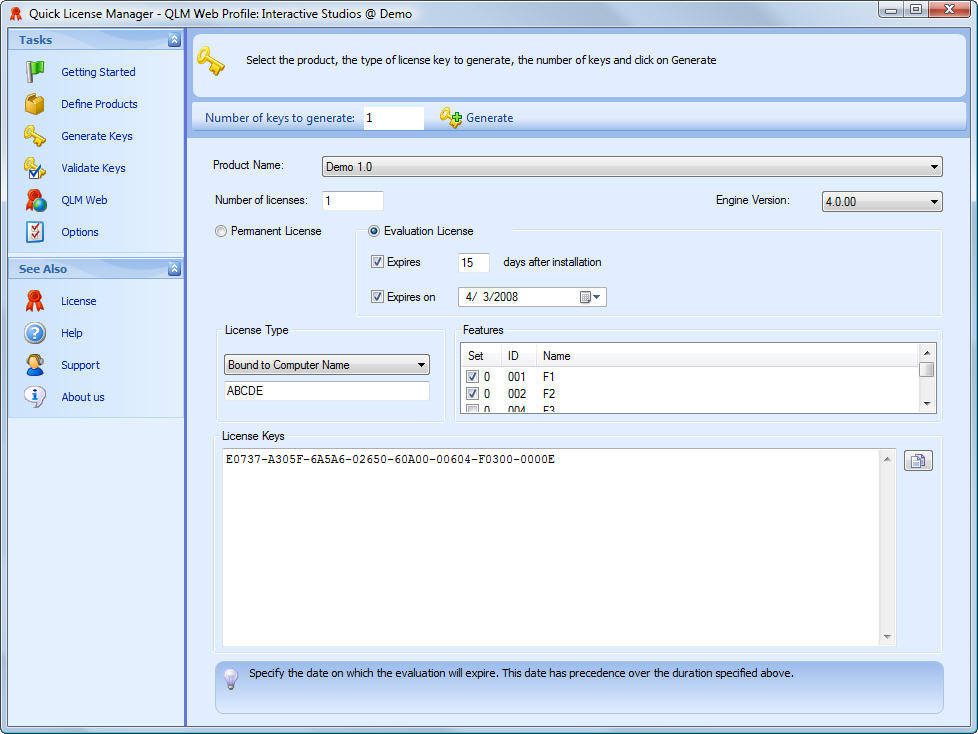Toggle the Expires days checkbox
The height and width of the screenshot is (734, 978).
pyautogui.click(x=377, y=263)
